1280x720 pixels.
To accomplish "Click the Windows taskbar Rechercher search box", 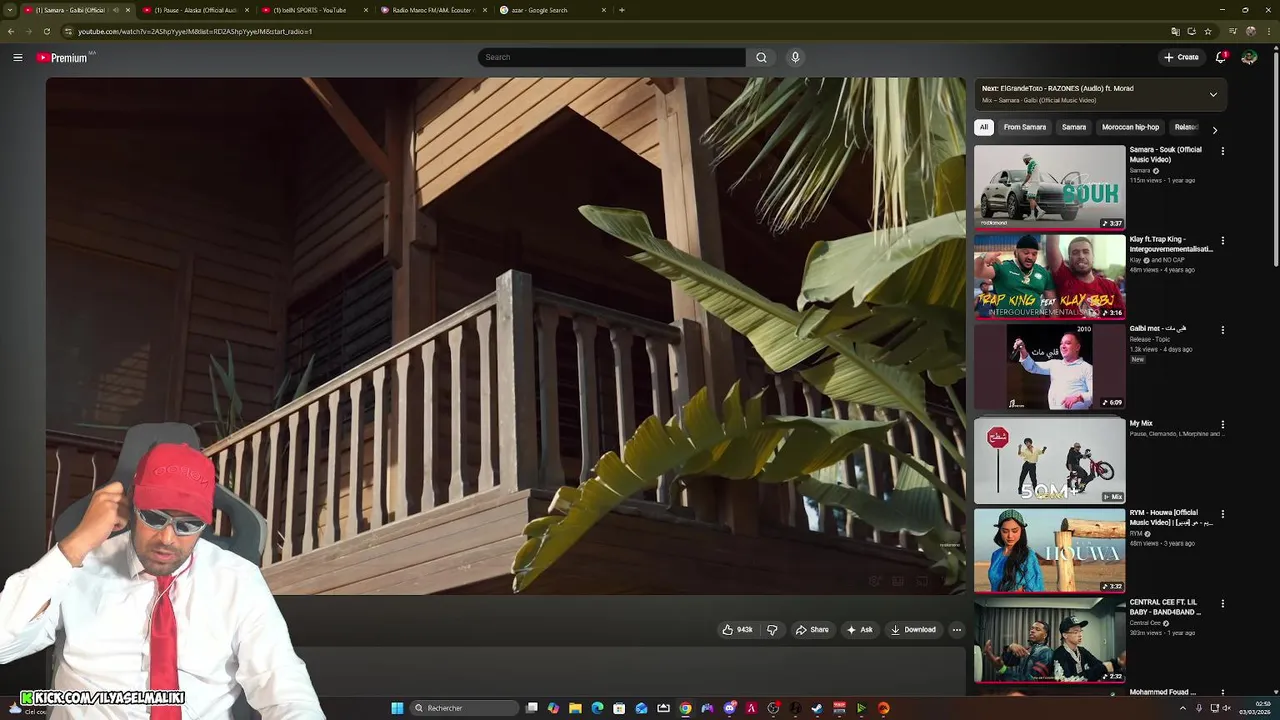I will pos(465,708).
